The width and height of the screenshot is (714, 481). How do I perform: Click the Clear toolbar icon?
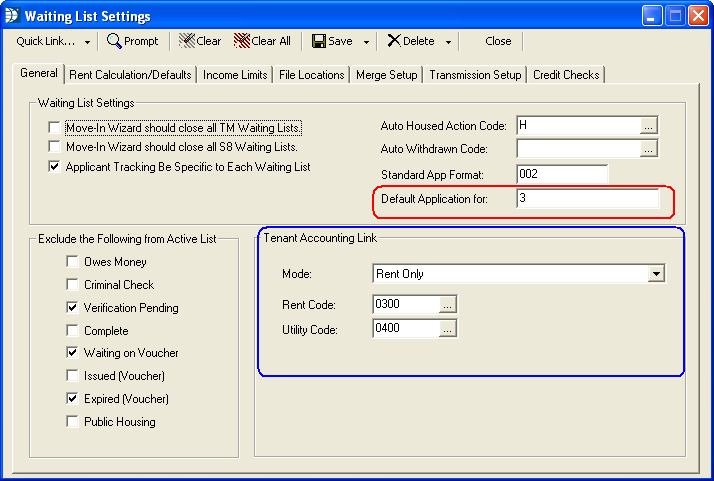click(x=187, y=41)
